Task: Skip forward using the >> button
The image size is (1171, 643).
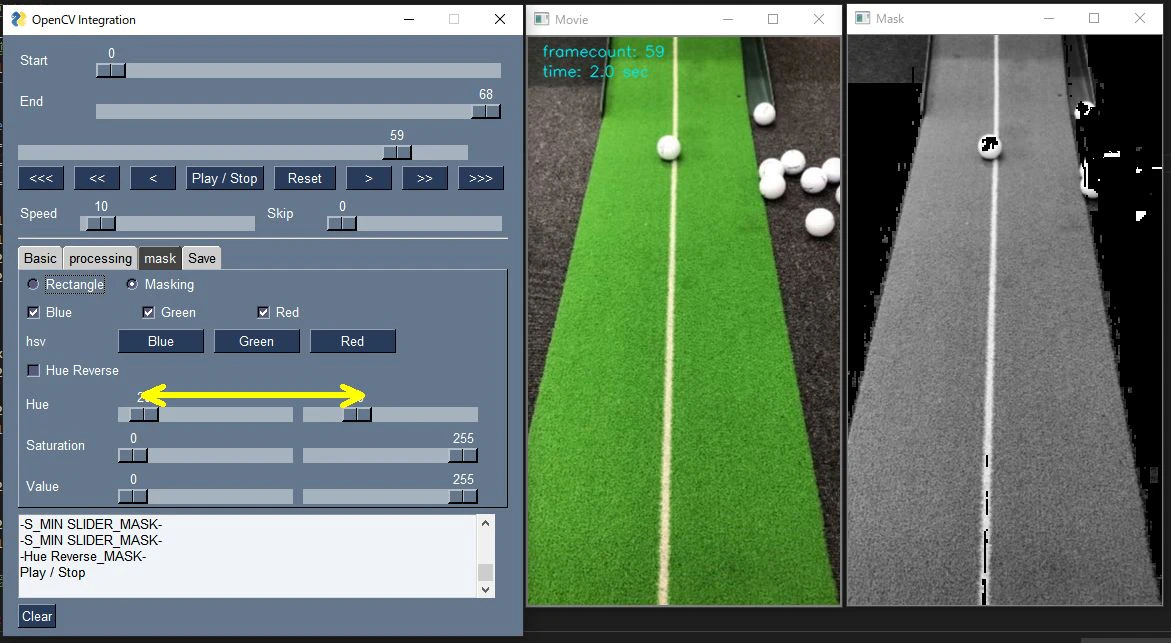Action: click(x=424, y=178)
